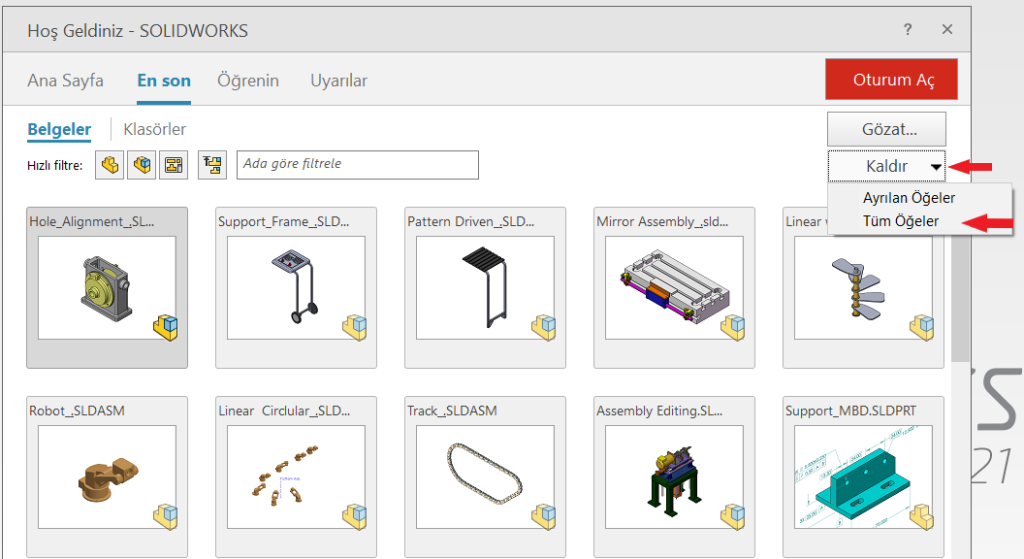The image size is (1024, 559).
Task: Choose 'Tüm Öğeler' from dropdown menu
Action: (900, 221)
